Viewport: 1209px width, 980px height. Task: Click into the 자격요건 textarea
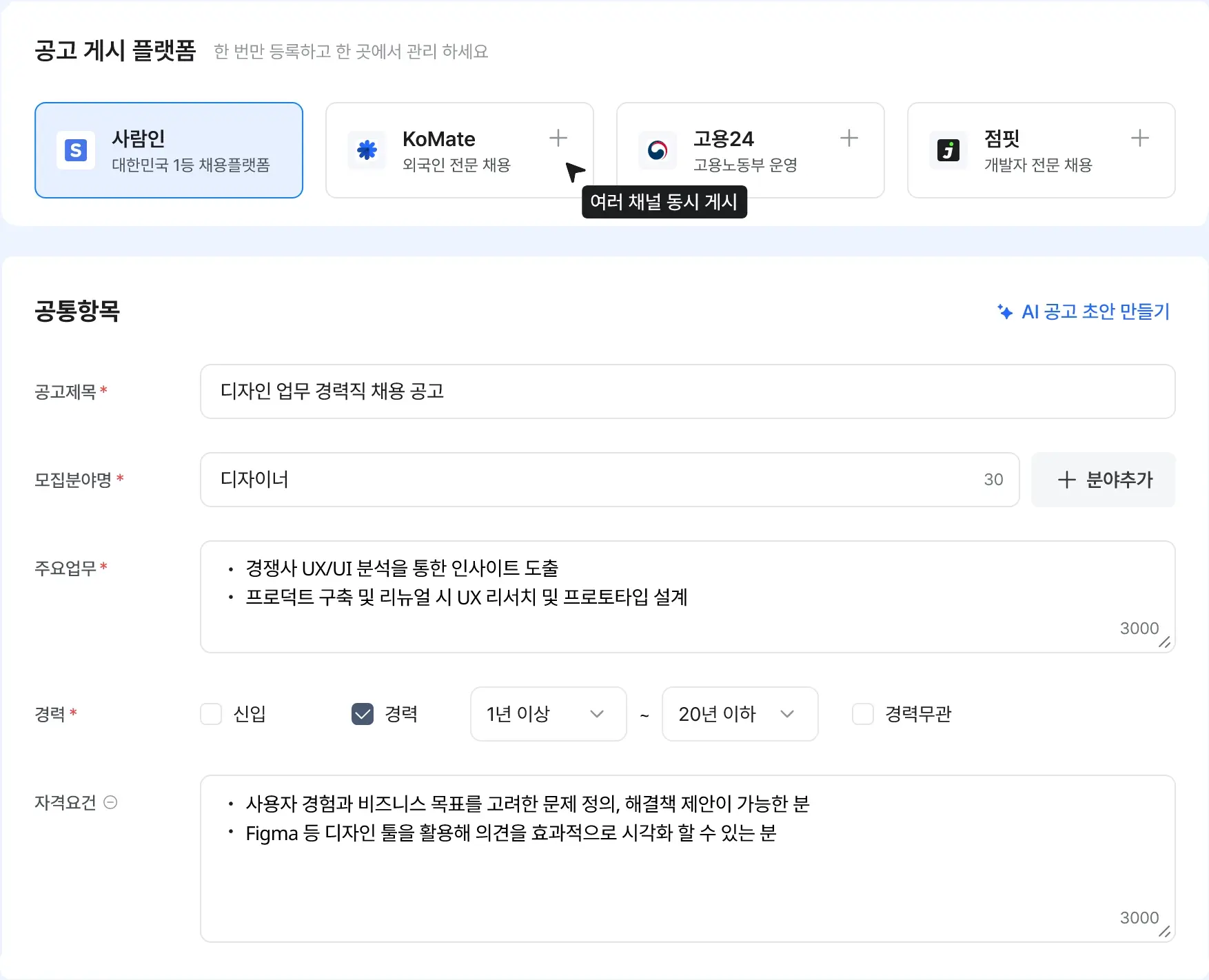(x=688, y=859)
